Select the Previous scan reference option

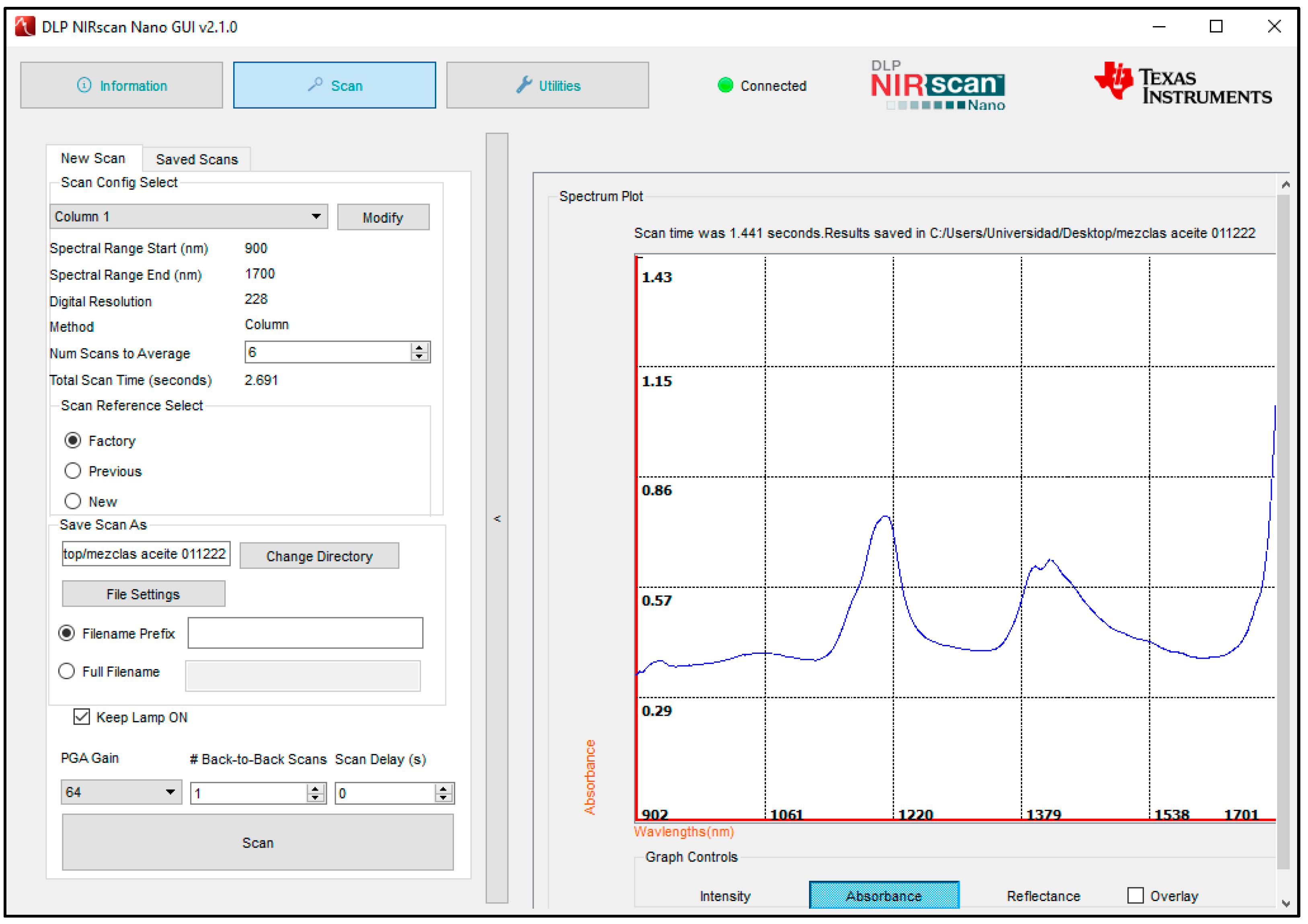[73, 471]
